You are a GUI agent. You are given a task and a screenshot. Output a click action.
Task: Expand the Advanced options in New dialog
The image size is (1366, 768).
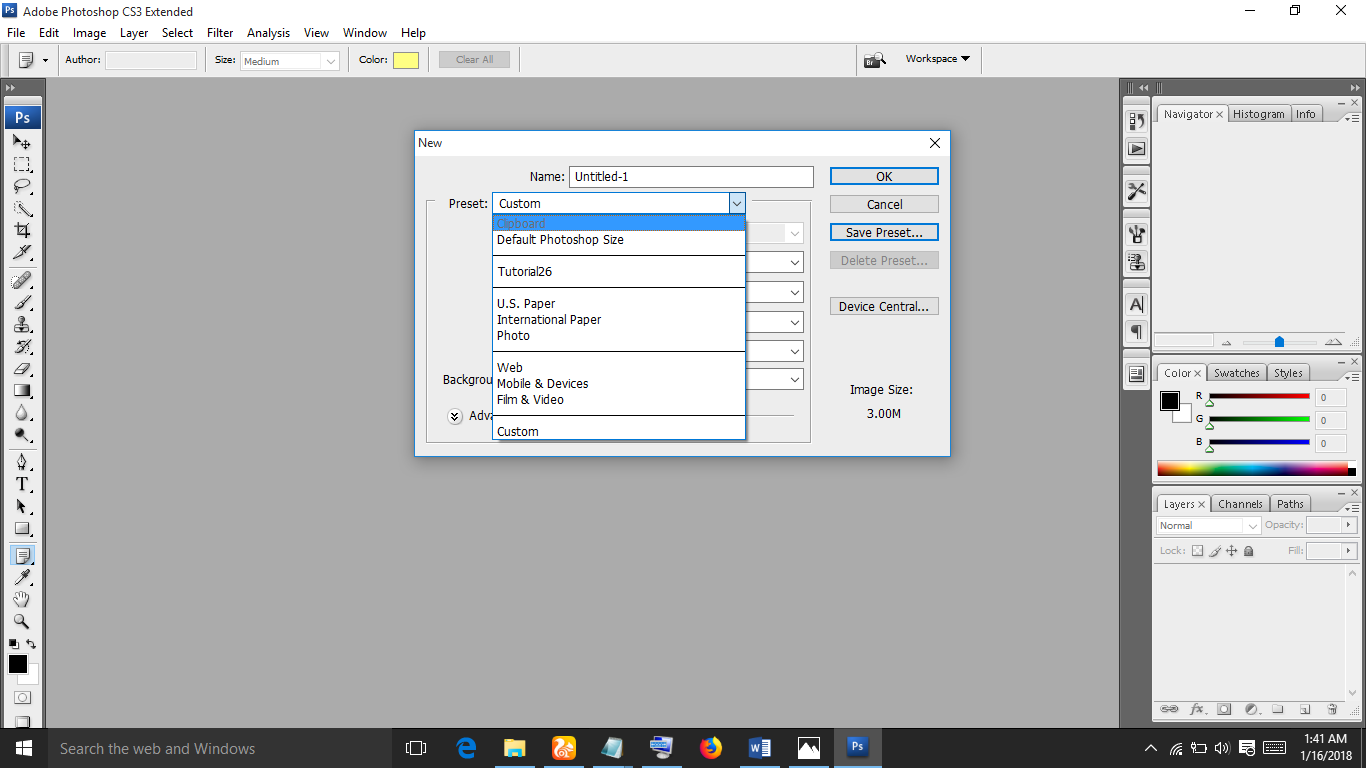[x=455, y=416]
